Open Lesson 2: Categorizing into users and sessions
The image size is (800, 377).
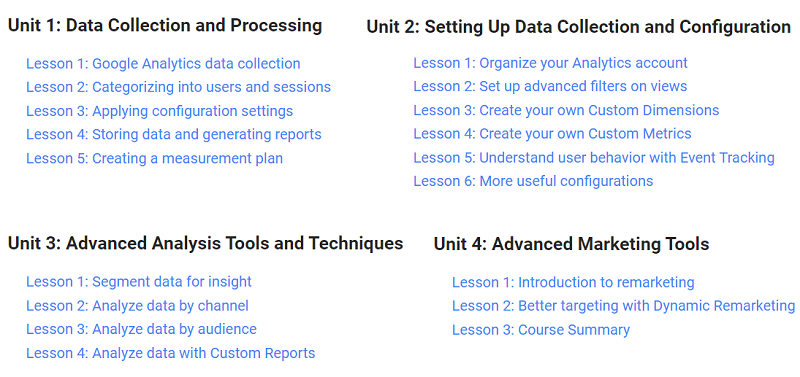click(x=179, y=87)
